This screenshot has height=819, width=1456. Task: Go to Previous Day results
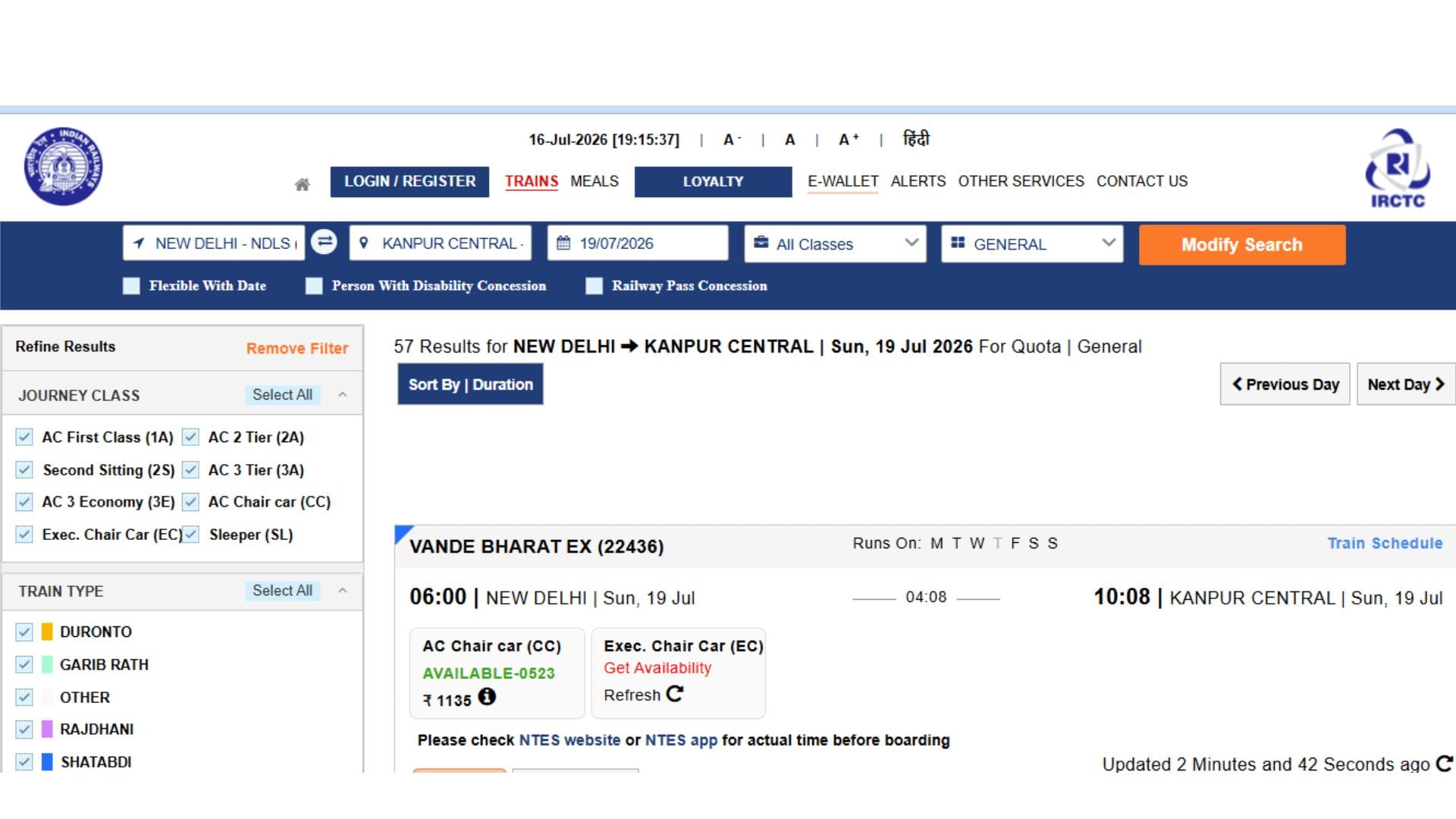pyautogui.click(x=1285, y=384)
